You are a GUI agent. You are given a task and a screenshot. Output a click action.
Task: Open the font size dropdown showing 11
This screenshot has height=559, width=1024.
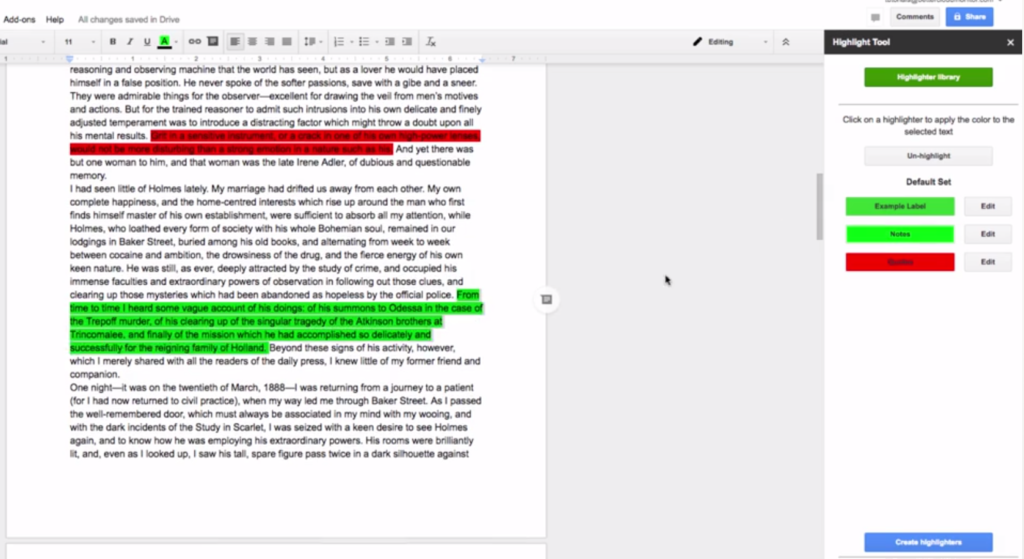(79, 42)
